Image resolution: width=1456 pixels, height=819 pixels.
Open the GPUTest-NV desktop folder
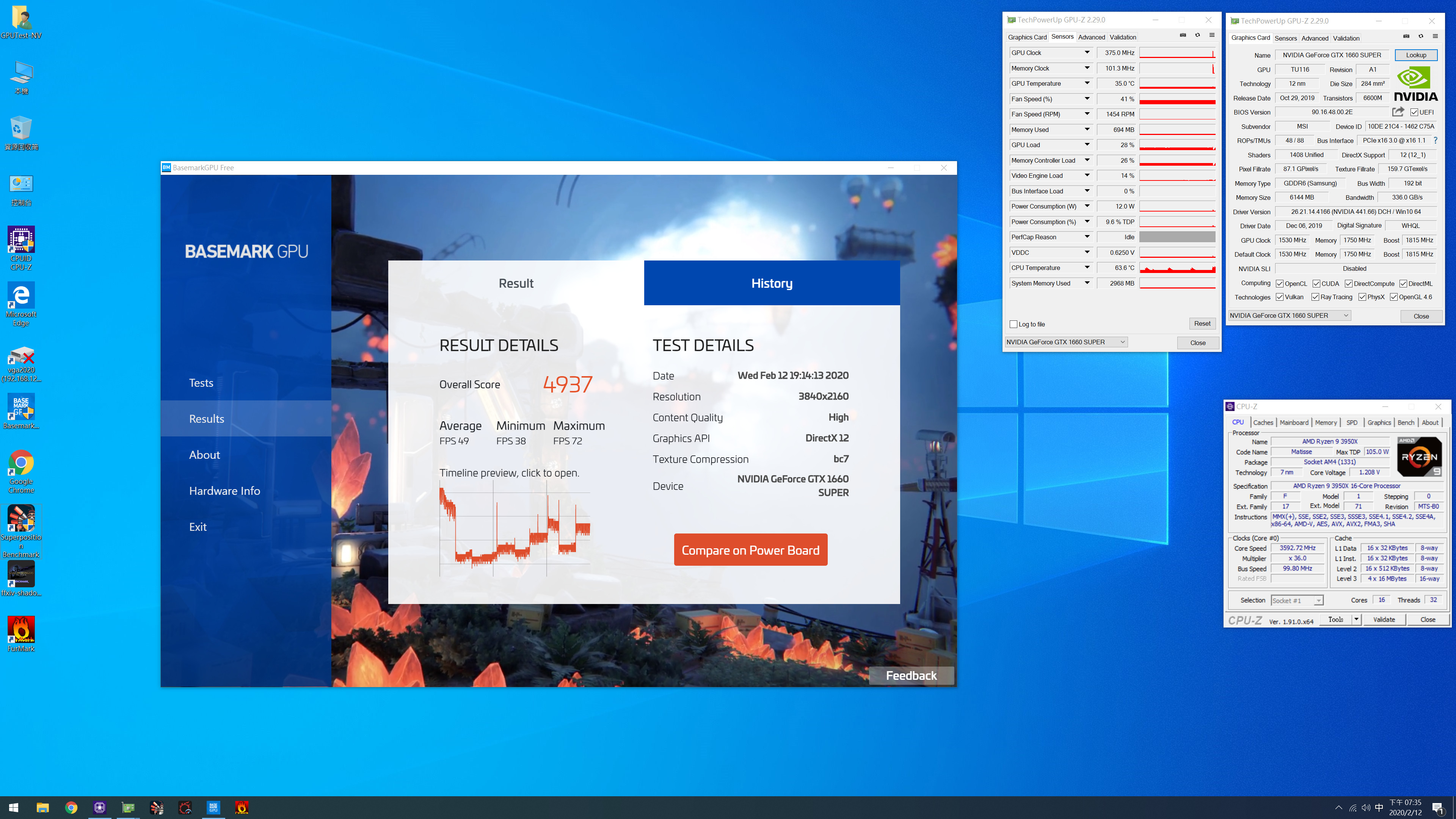click(x=21, y=22)
